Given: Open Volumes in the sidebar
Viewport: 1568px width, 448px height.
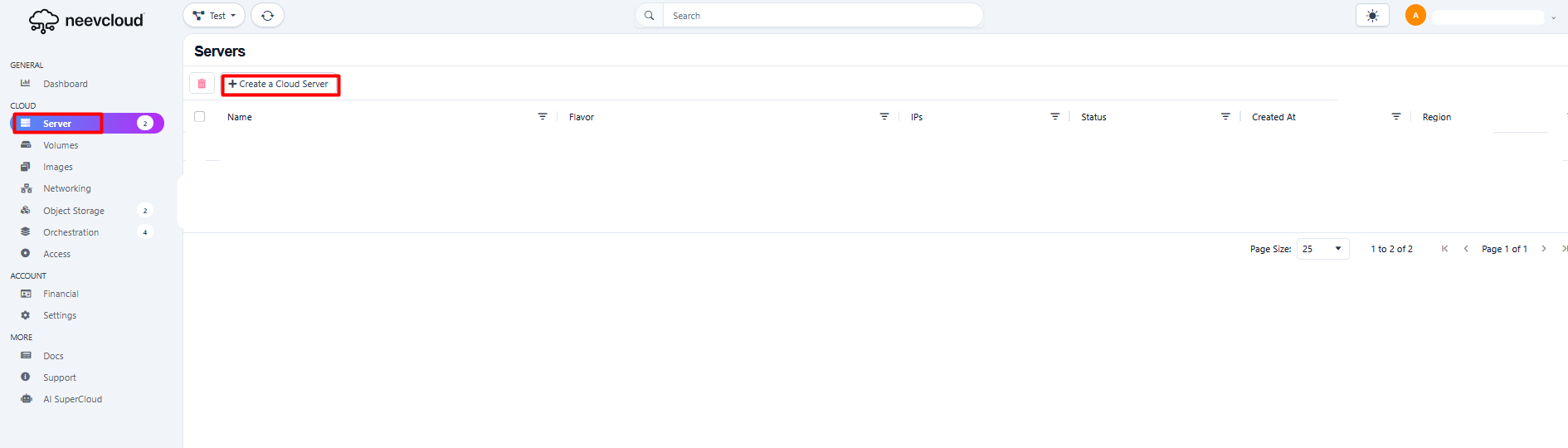Looking at the screenshot, I should click(61, 145).
